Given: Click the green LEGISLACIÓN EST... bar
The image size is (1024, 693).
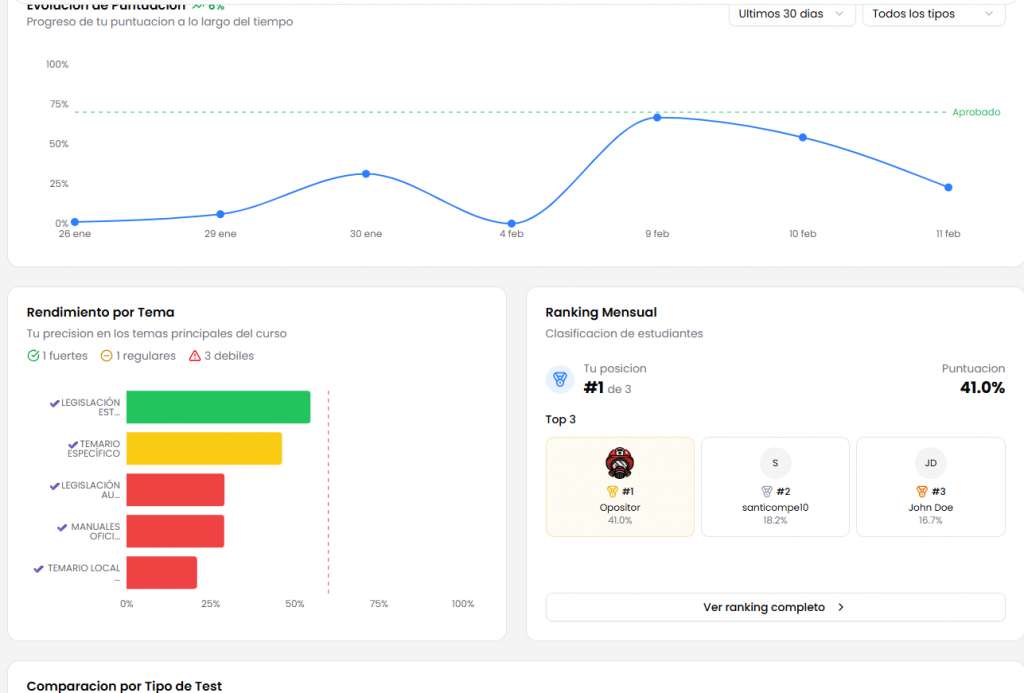Looking at the screenshot, I should [x=218, y=407].
